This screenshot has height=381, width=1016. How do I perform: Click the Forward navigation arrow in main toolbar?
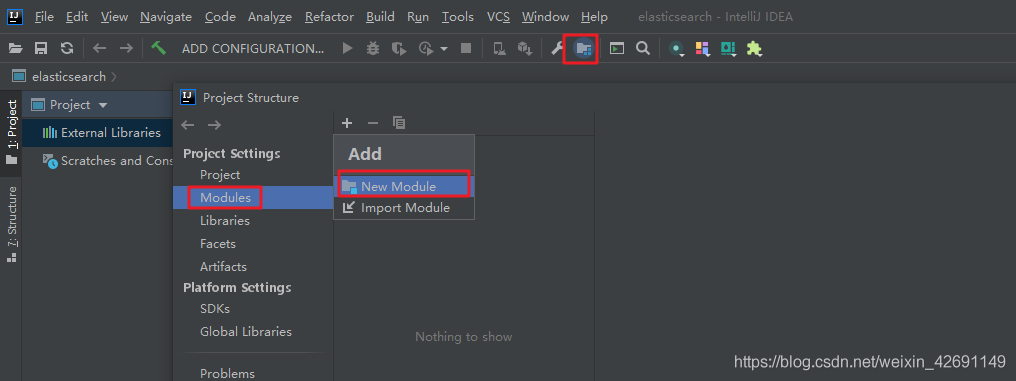click(x=126, y=49)
